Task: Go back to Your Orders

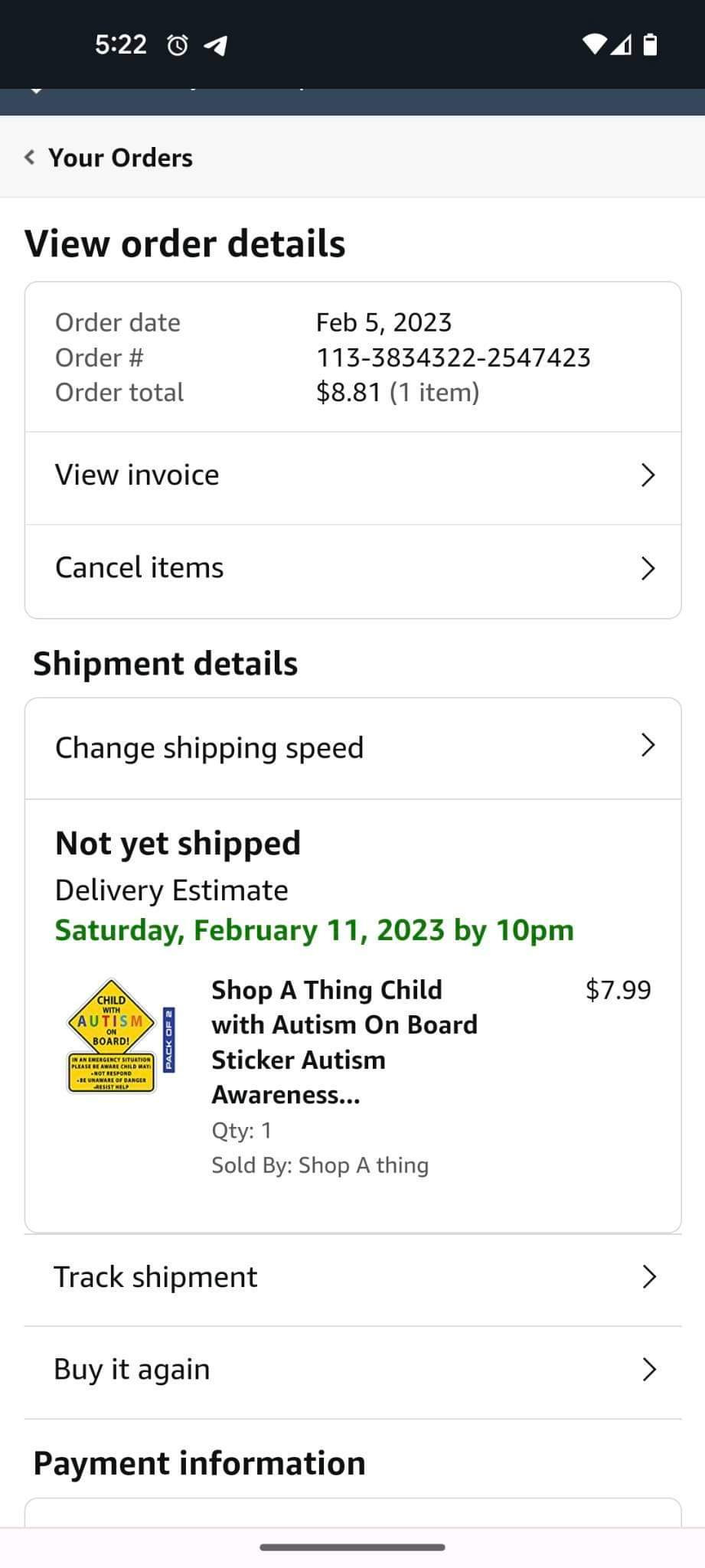Action: tap(120, 158)
